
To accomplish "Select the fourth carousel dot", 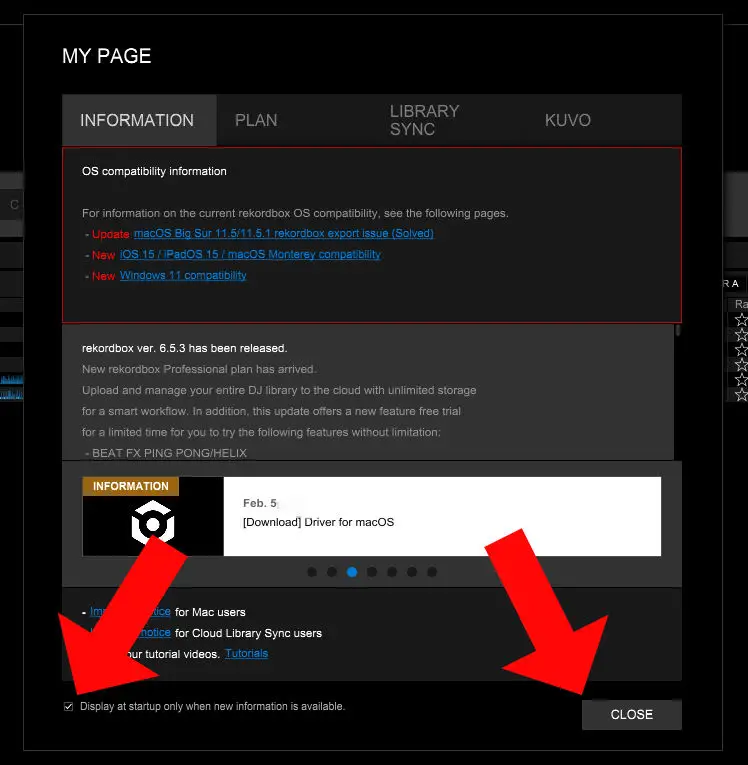I will [x=372, y=572].
